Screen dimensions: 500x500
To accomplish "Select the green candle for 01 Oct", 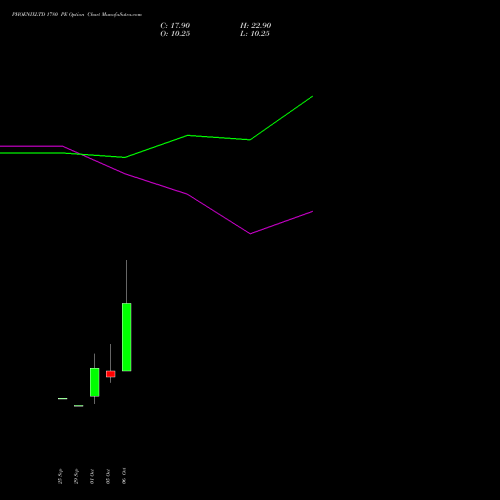I will coord(94,382).
